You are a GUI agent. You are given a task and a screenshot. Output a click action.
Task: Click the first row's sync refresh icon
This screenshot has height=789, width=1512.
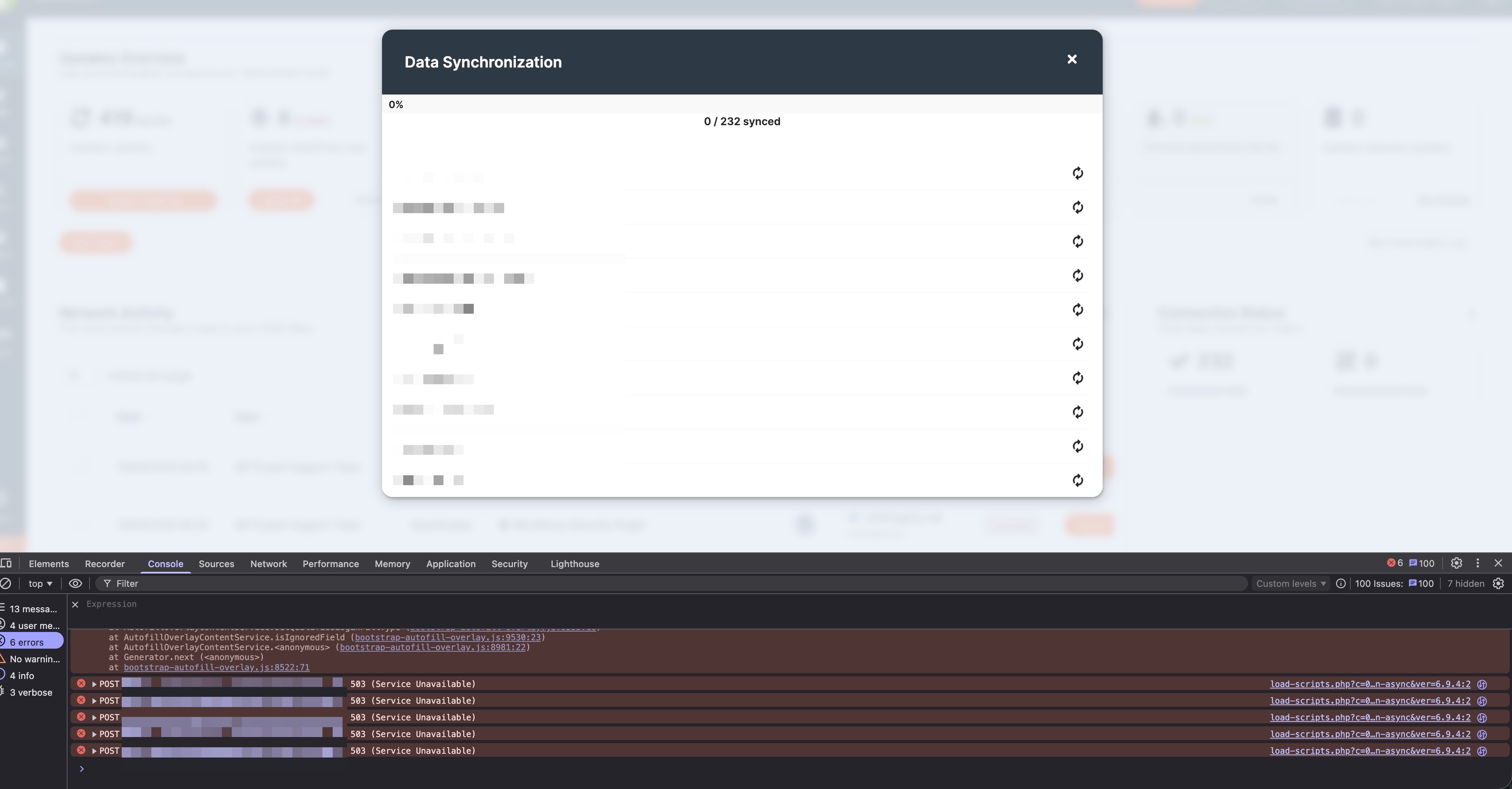(1078, 173)
